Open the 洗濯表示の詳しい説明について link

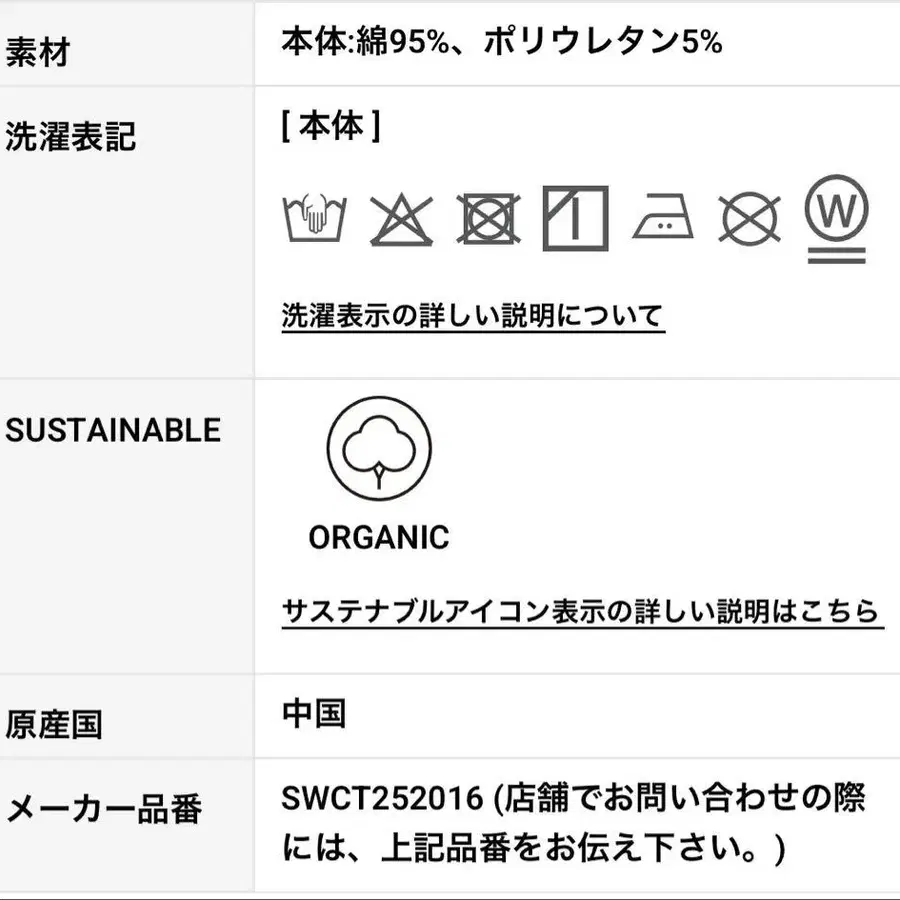pos(473,316)
